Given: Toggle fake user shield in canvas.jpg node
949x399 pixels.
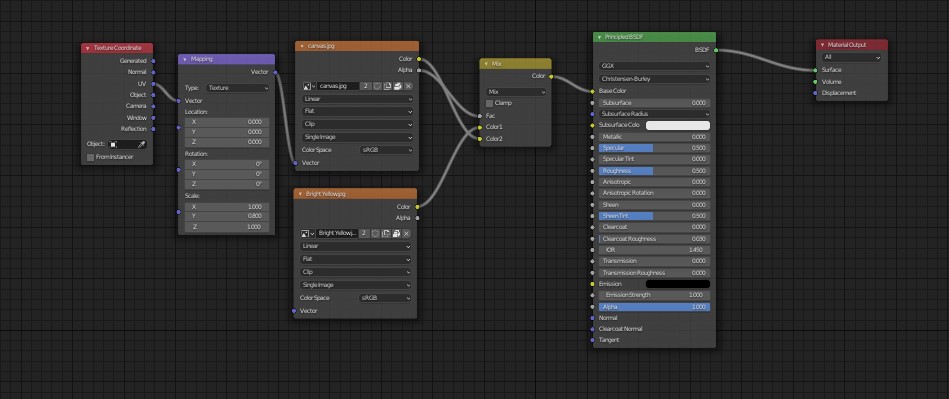Looking at the screenshot, I should pyautogui.click(x=377, y=86).
